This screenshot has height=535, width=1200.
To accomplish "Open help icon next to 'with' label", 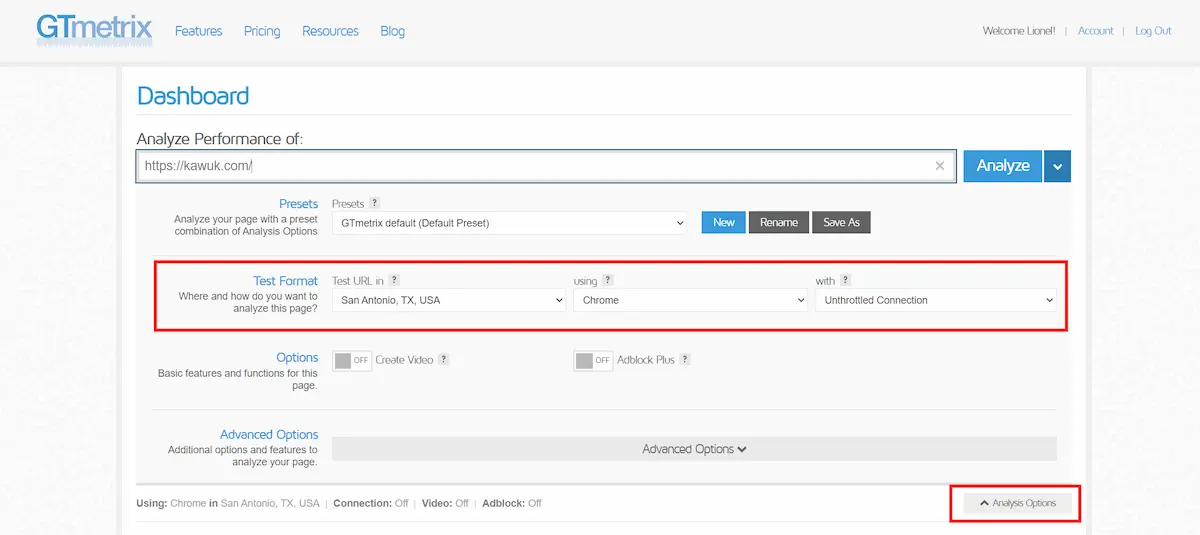I will [x=845, y=281].
